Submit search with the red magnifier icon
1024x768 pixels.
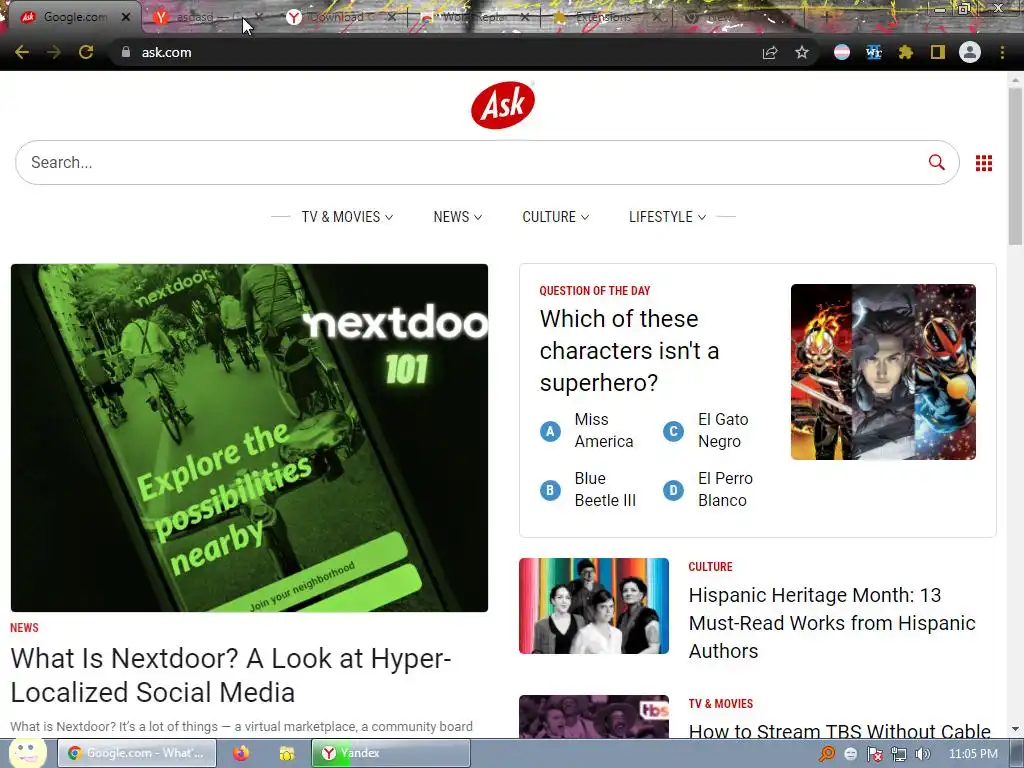936,162
